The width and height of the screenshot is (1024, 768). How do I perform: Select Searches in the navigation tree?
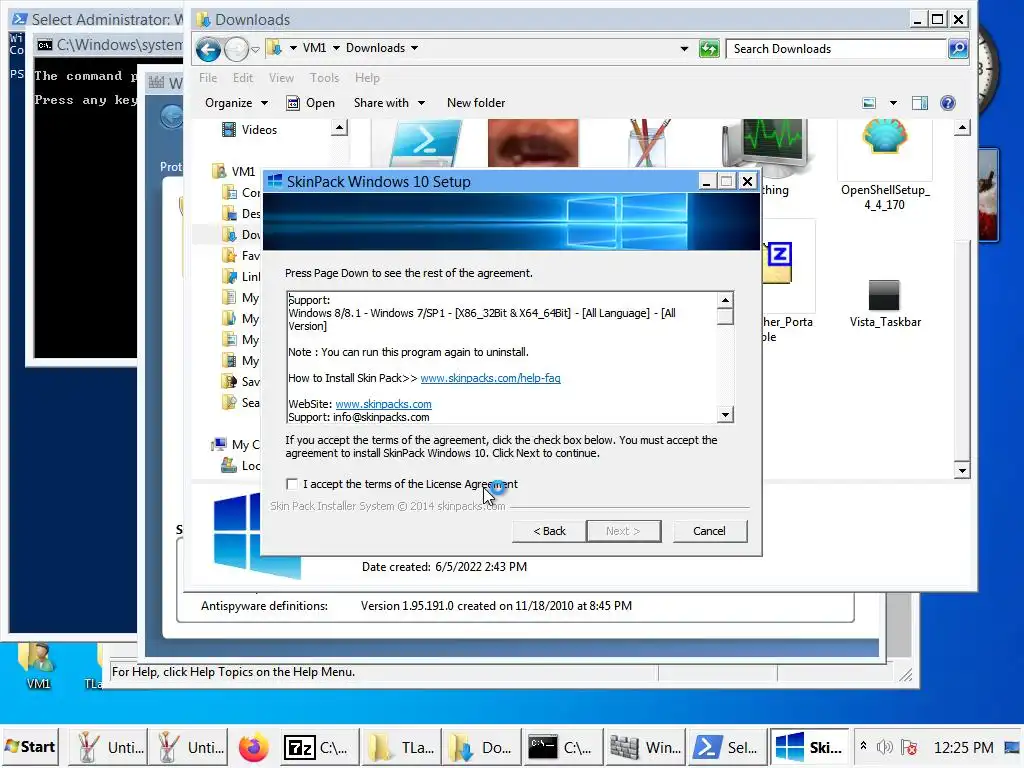coord(242,402)
